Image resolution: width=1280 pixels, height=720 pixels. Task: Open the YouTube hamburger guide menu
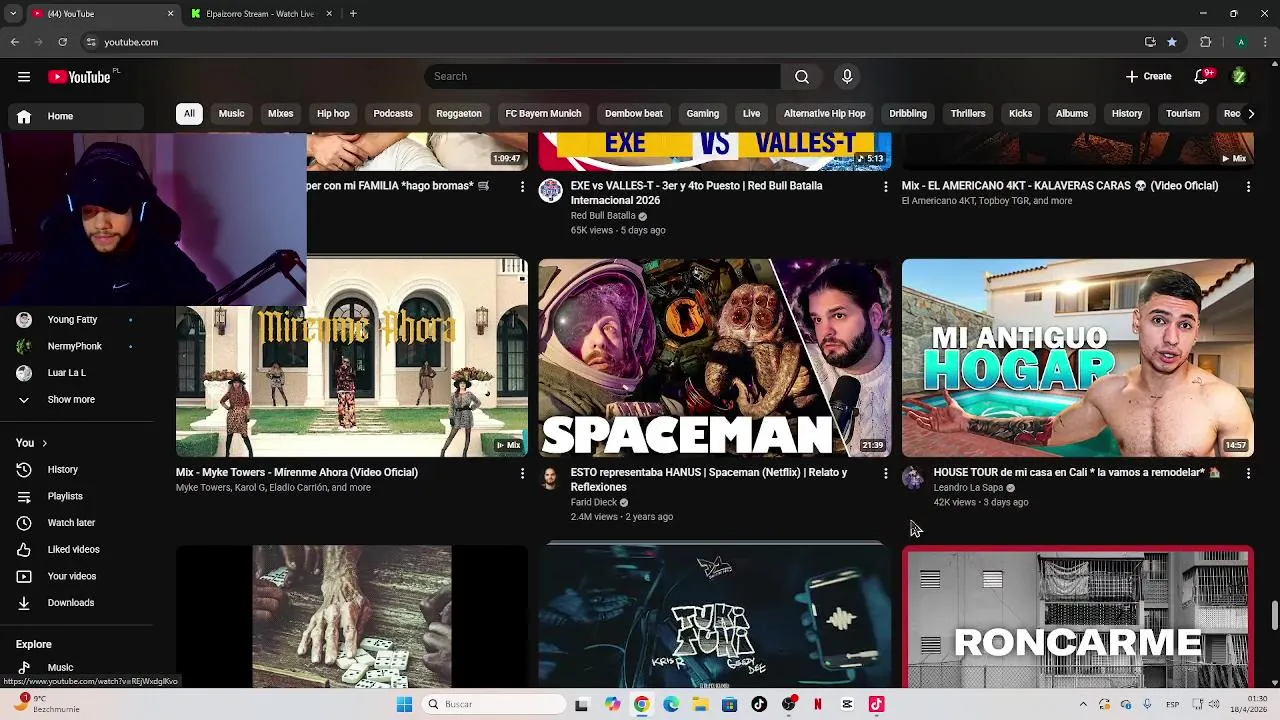point(24,77)
